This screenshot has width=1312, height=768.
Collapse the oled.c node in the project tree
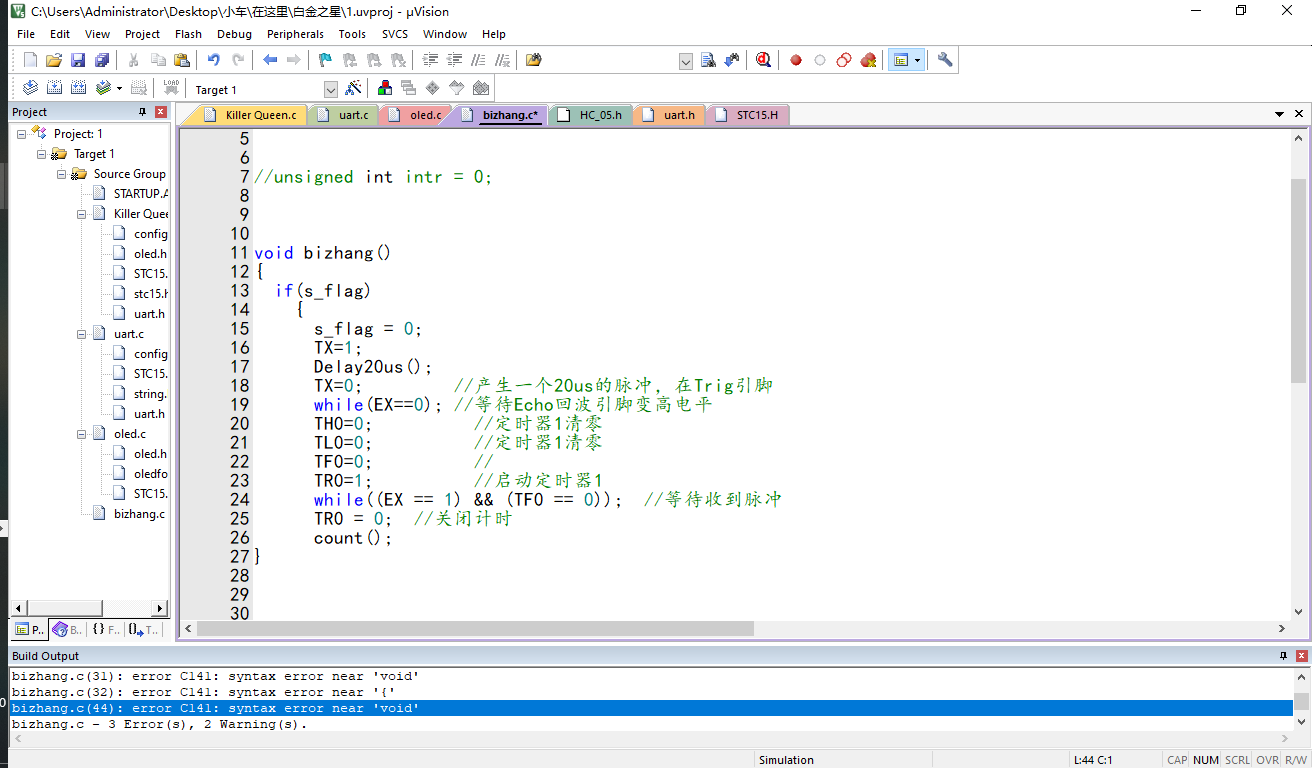[x=81, y=433]
